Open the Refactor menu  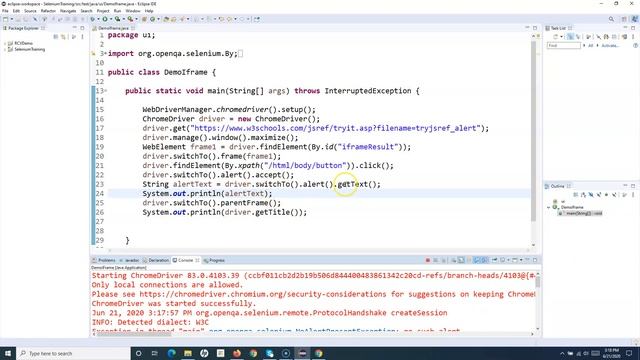tap(48, 11)
